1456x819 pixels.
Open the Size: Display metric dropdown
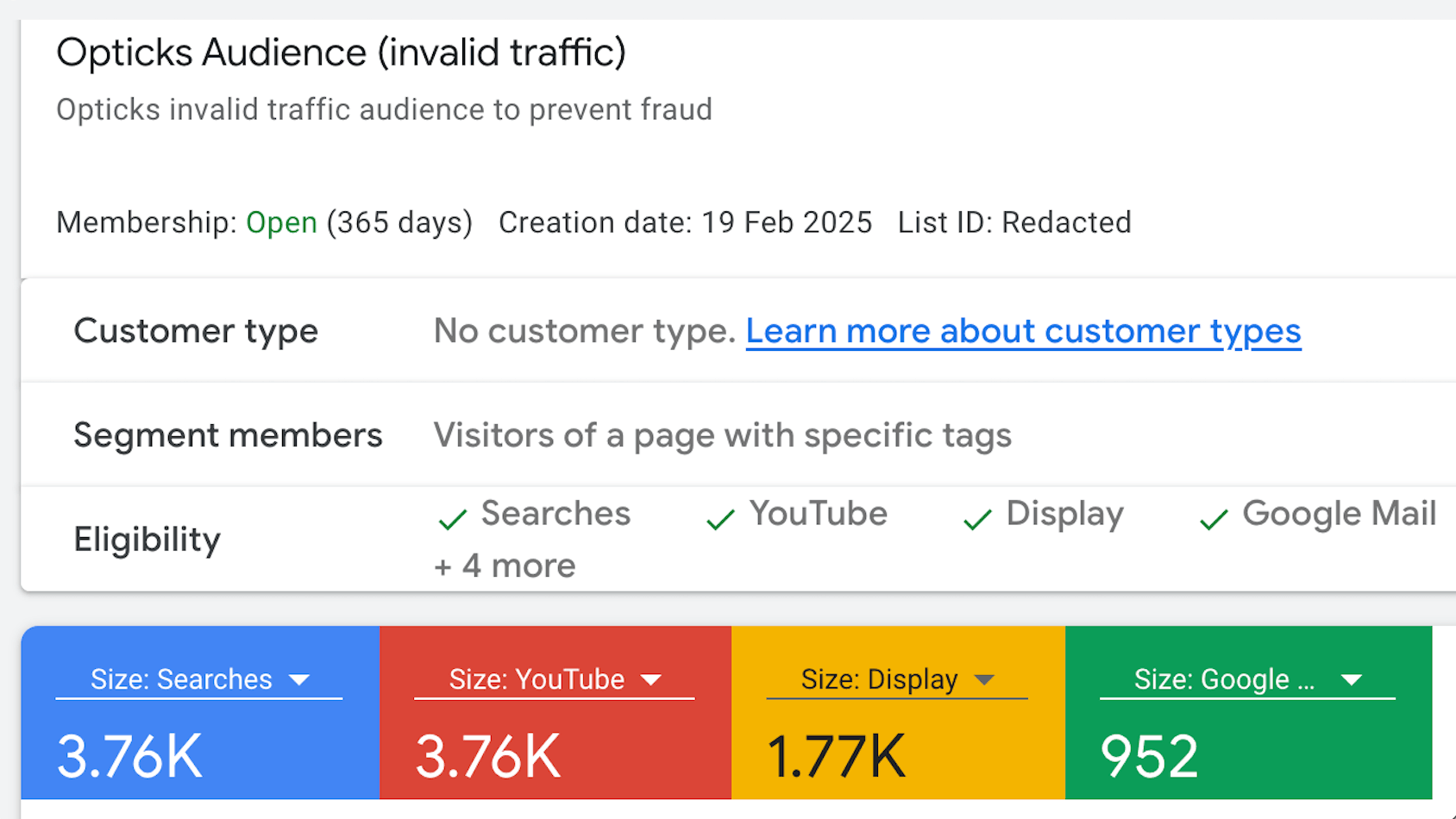[x=897, y=679]
